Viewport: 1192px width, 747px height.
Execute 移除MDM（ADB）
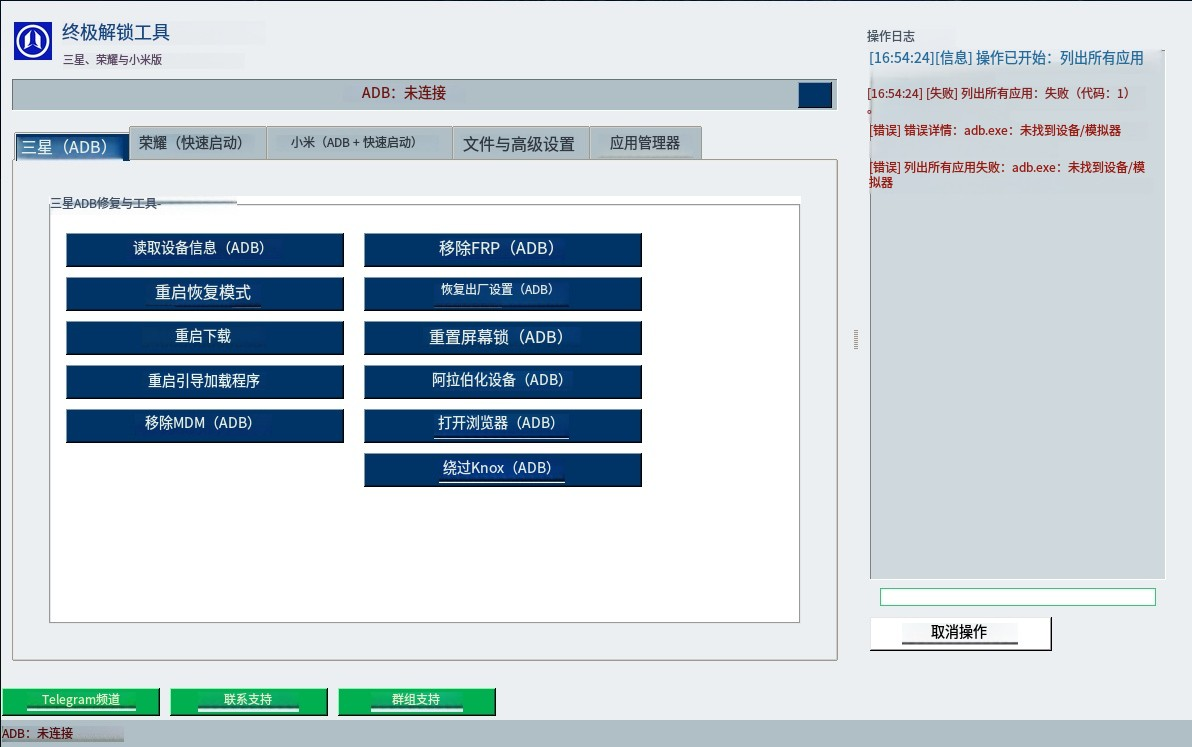pyautogui.click(x=204, y=425)
